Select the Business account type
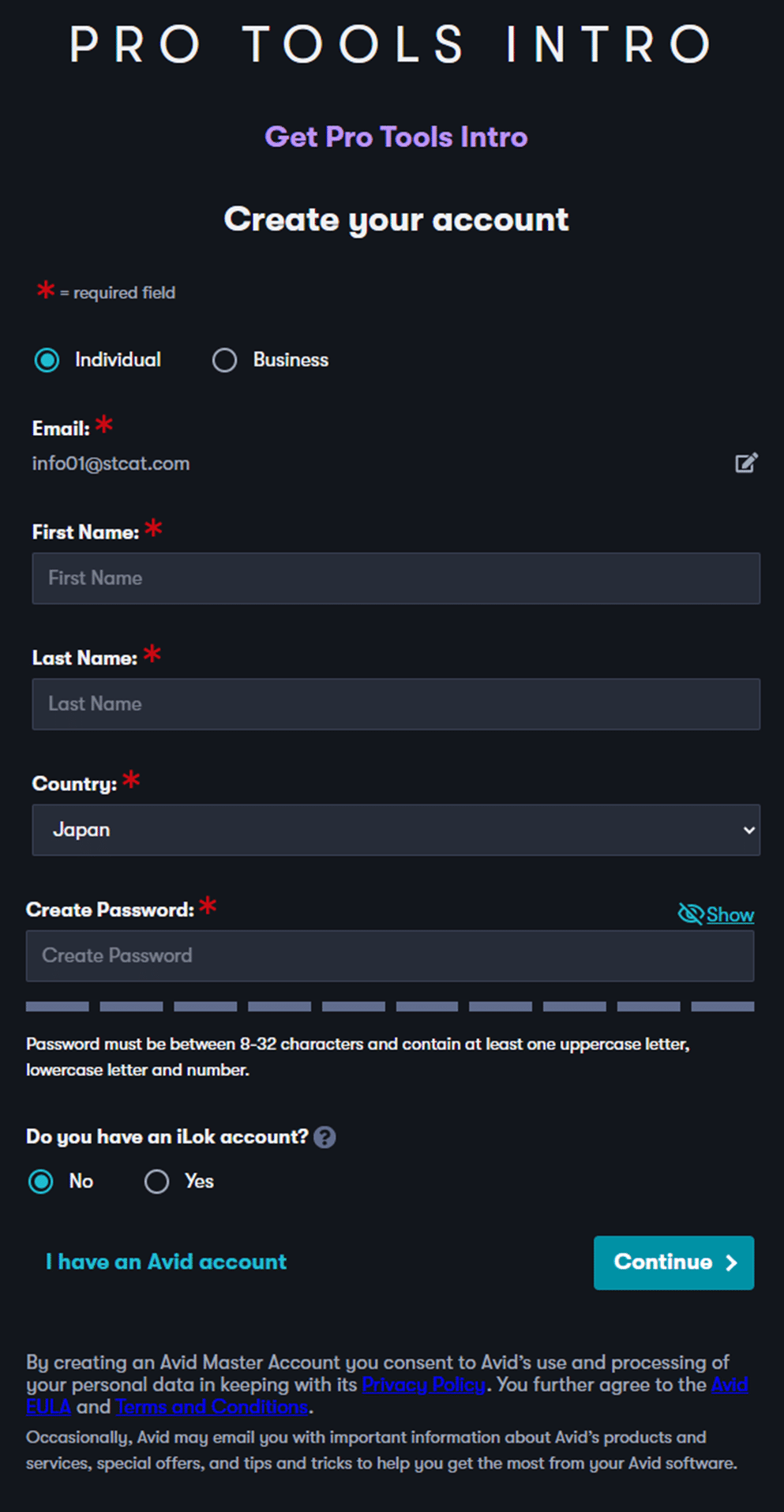The width and height of the screenshot is (784, 1512). tap(225, 360)
